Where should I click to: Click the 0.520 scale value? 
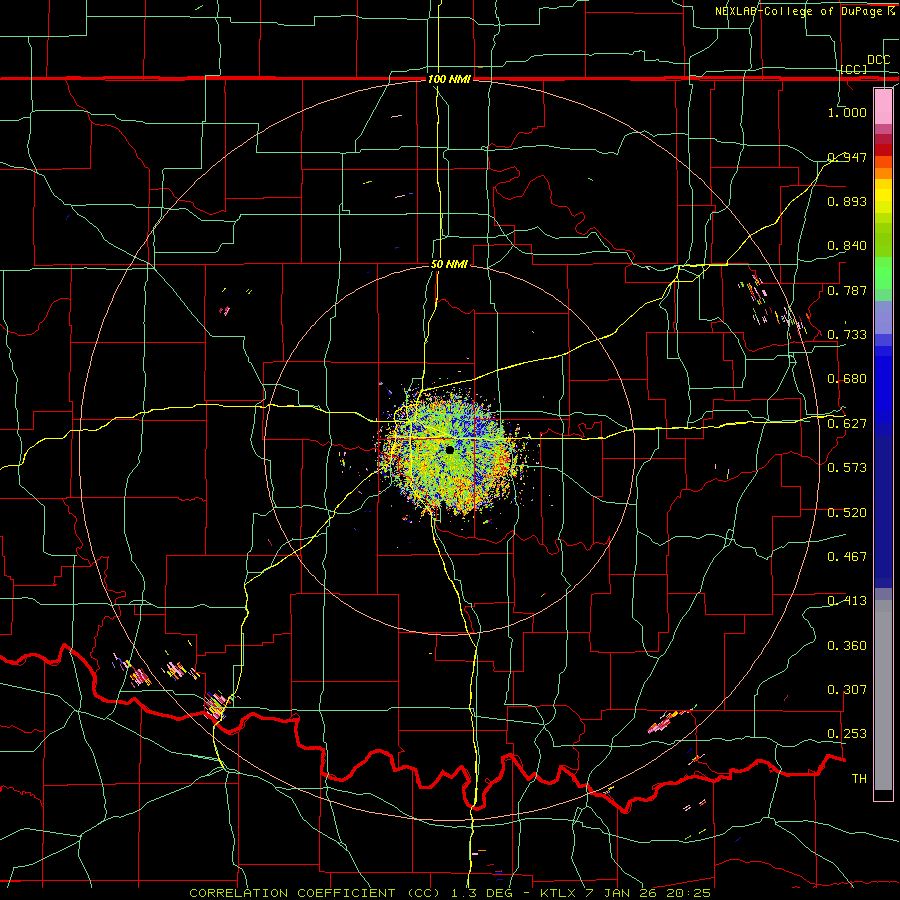tap(847, 512)
